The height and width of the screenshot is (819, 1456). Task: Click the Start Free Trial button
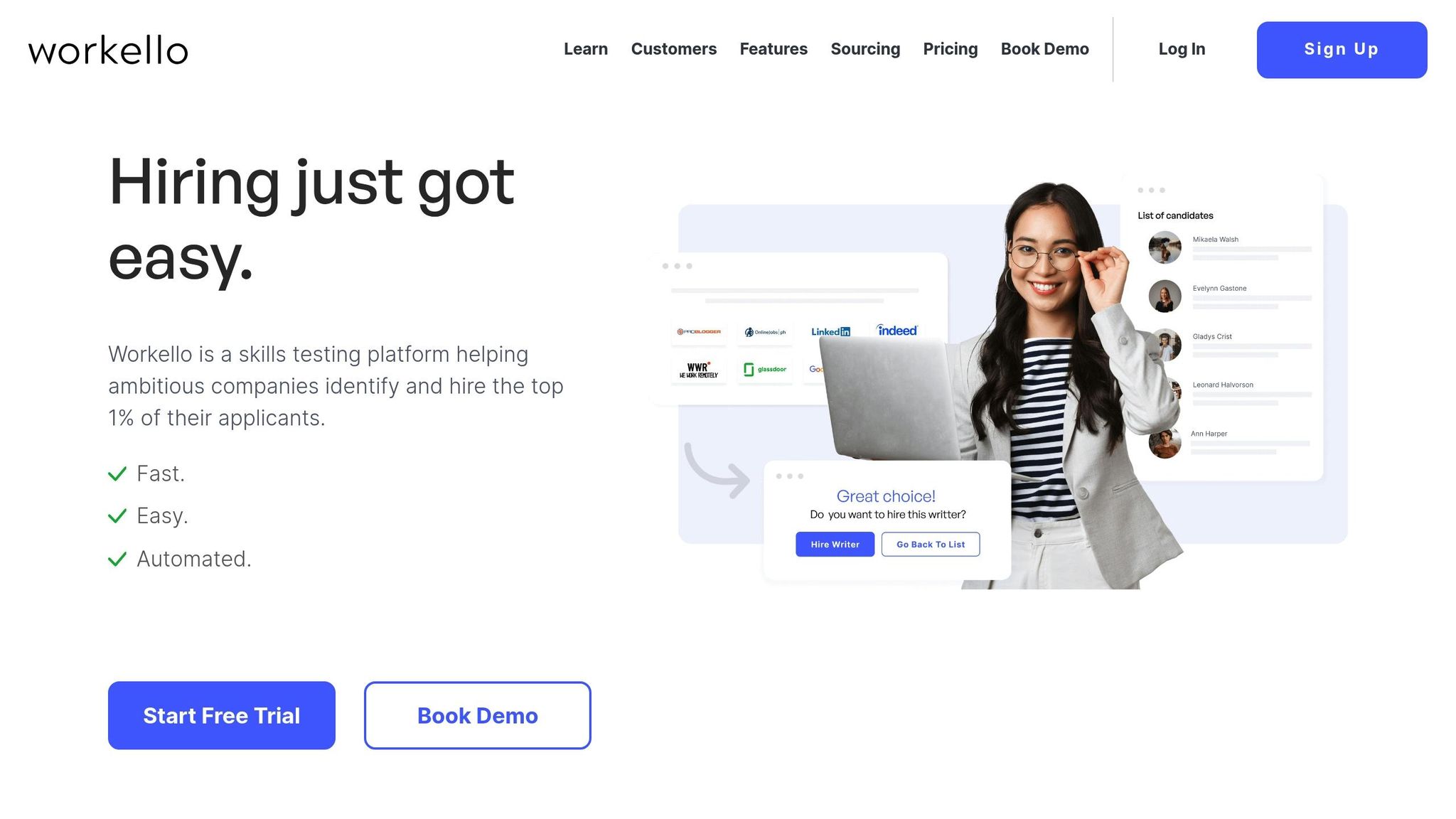pyautogui.click(x=222, y=715)
